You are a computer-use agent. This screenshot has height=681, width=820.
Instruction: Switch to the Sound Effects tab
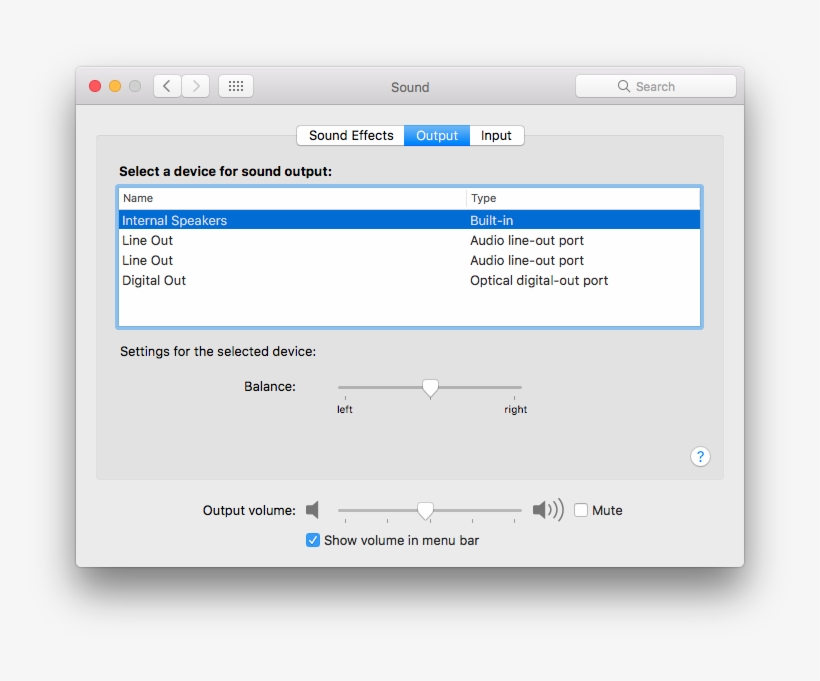(350, 135)
